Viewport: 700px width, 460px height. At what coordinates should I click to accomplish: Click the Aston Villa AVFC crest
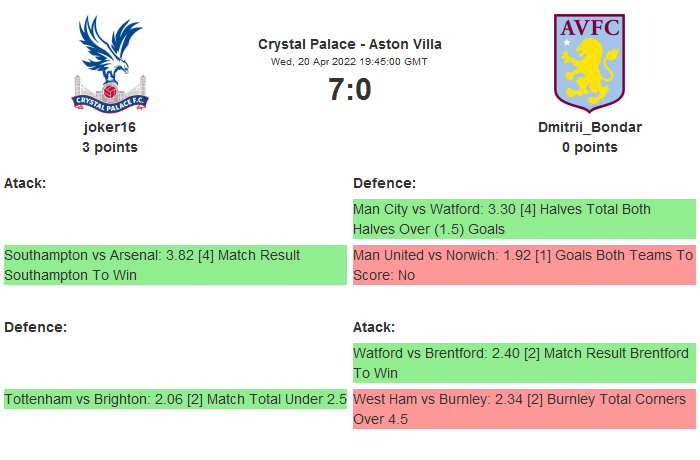tap(589, 60)
